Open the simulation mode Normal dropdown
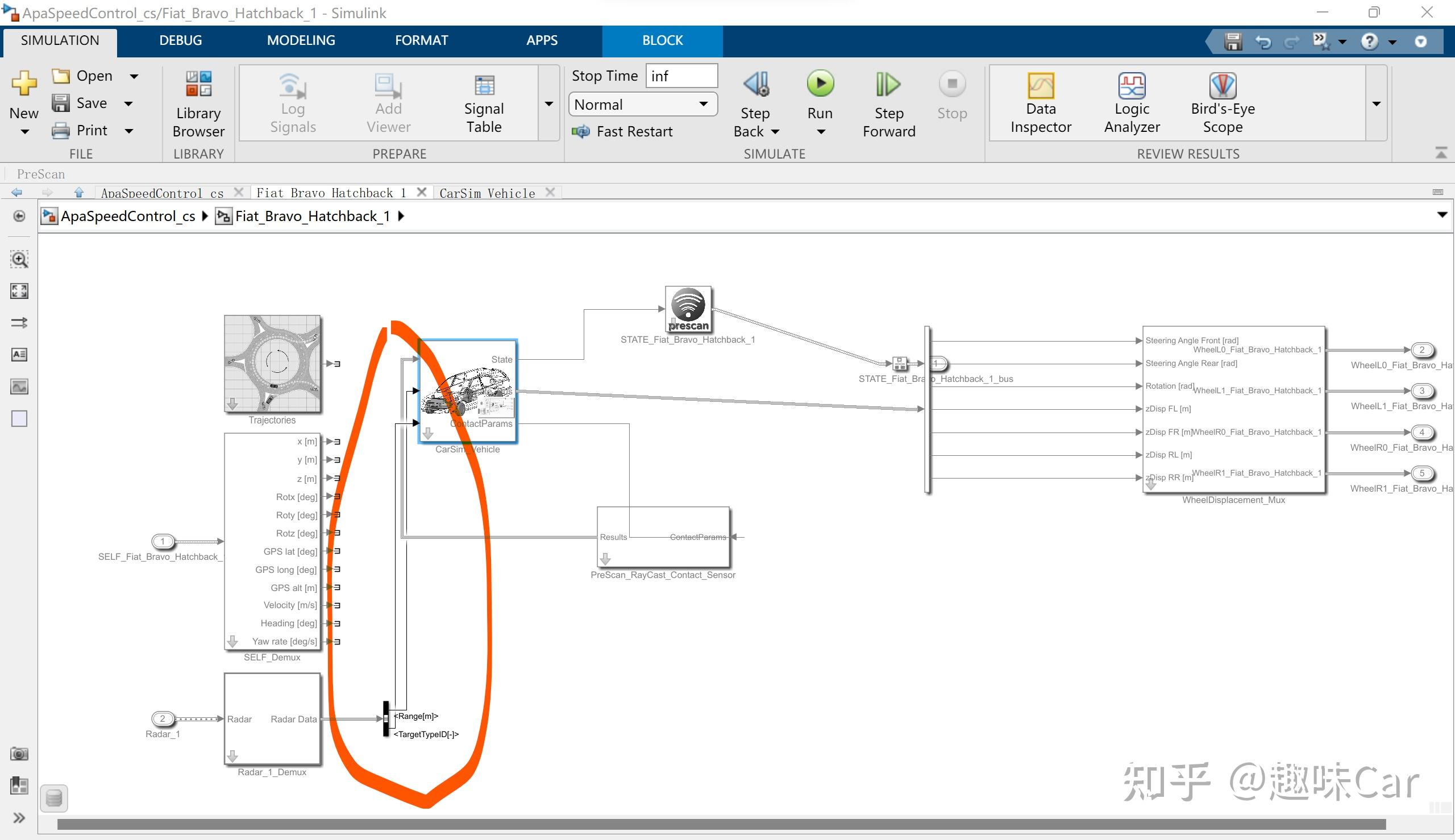The width and height of the screenshot is (1455, 840). point(643,105)
